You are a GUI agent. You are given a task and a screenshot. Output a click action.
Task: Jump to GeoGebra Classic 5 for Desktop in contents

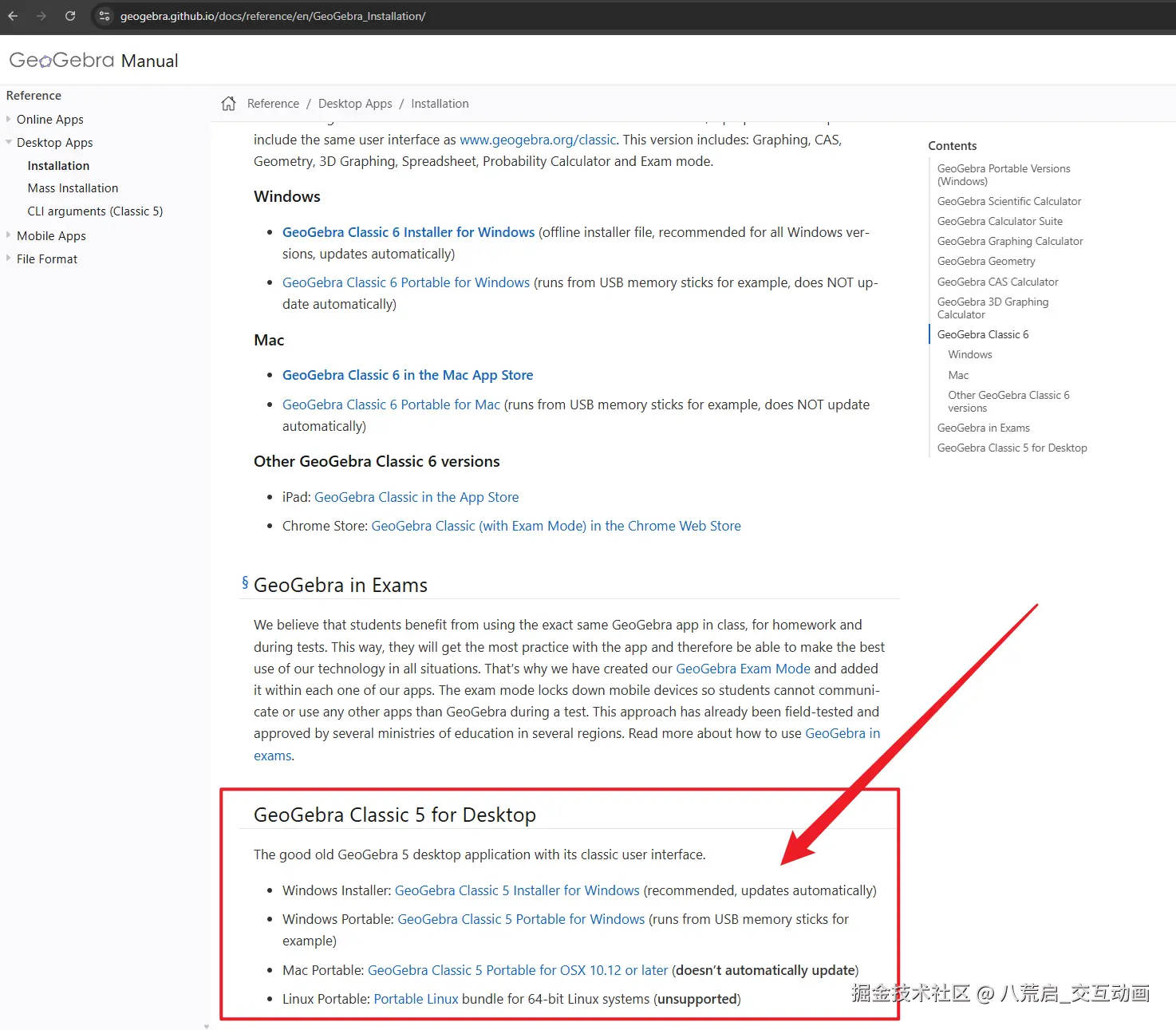coord(1012,448)
